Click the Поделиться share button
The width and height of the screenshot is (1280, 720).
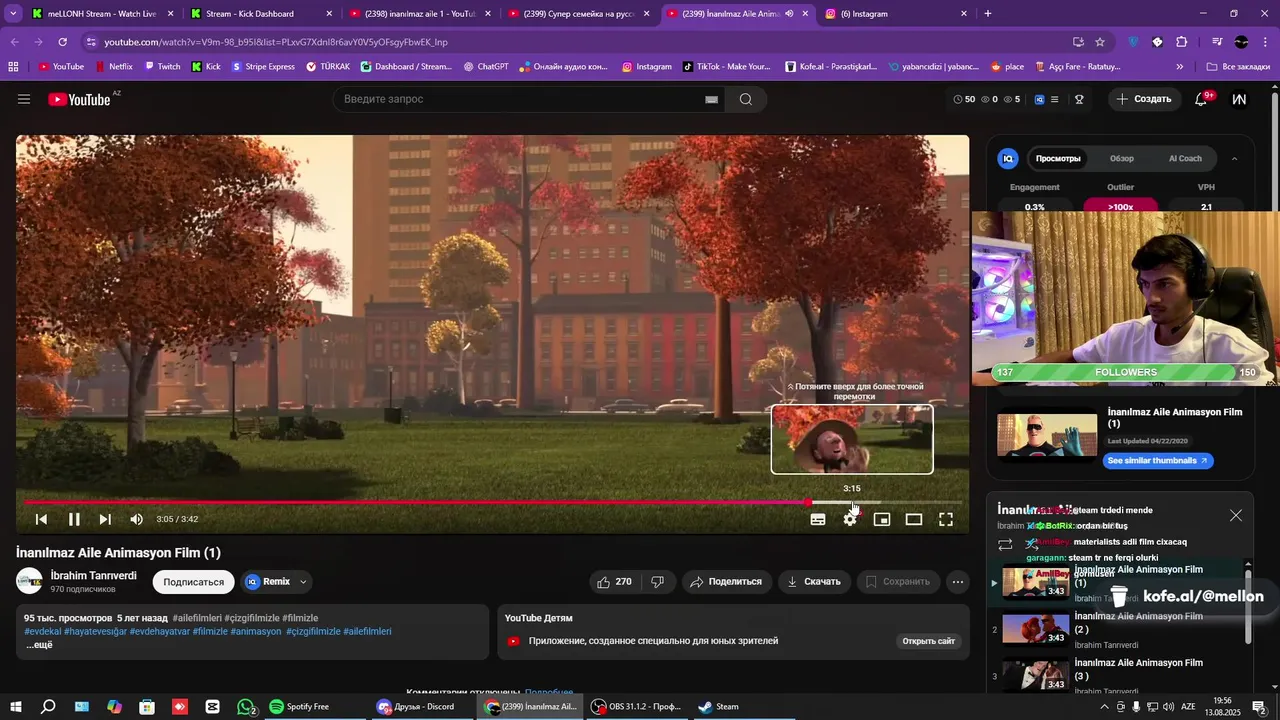[726, 581]
